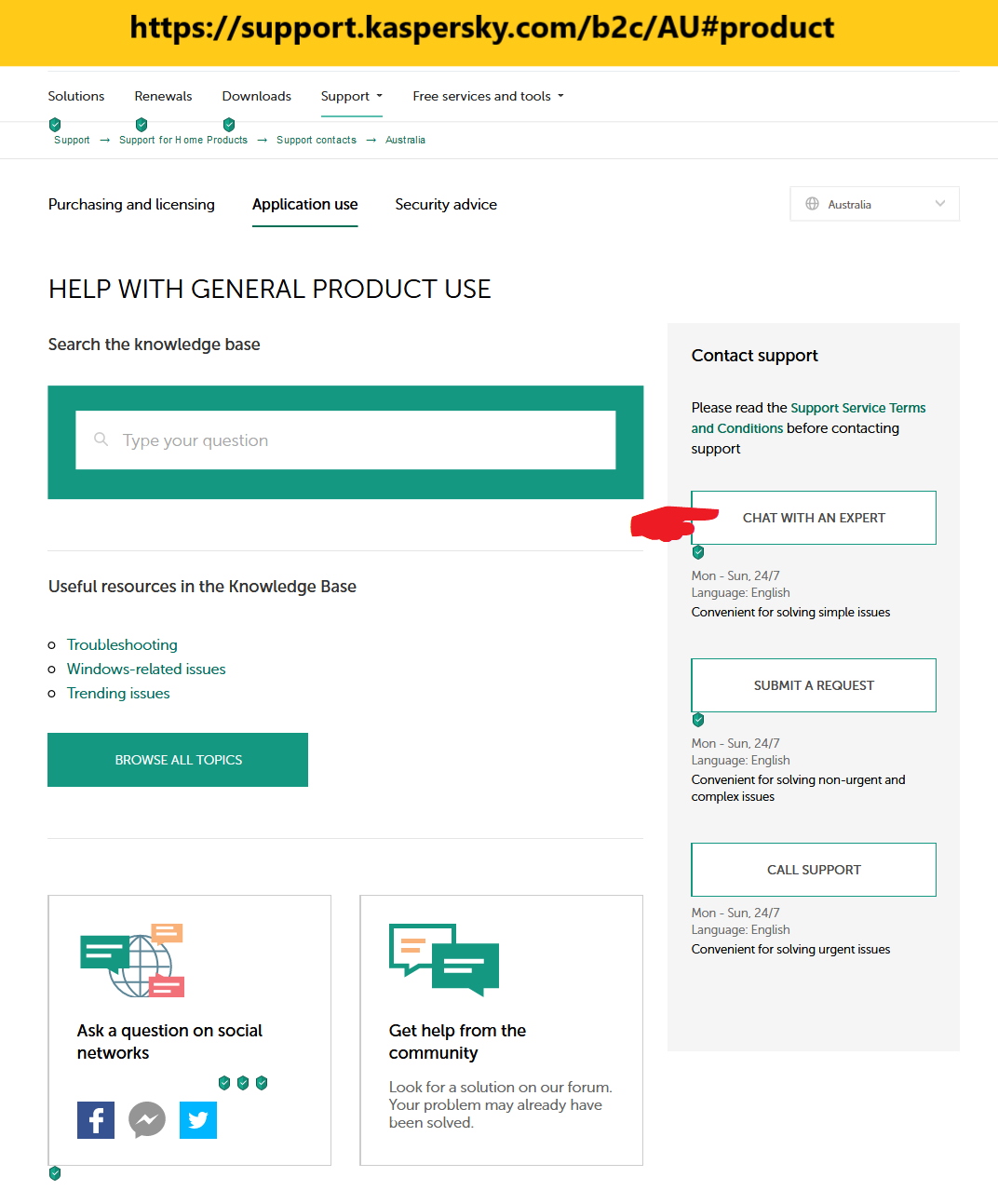Click the Australia breadcrumb link
The height and width of the screenshot is (1204, 998).
[x=405, y=140]
